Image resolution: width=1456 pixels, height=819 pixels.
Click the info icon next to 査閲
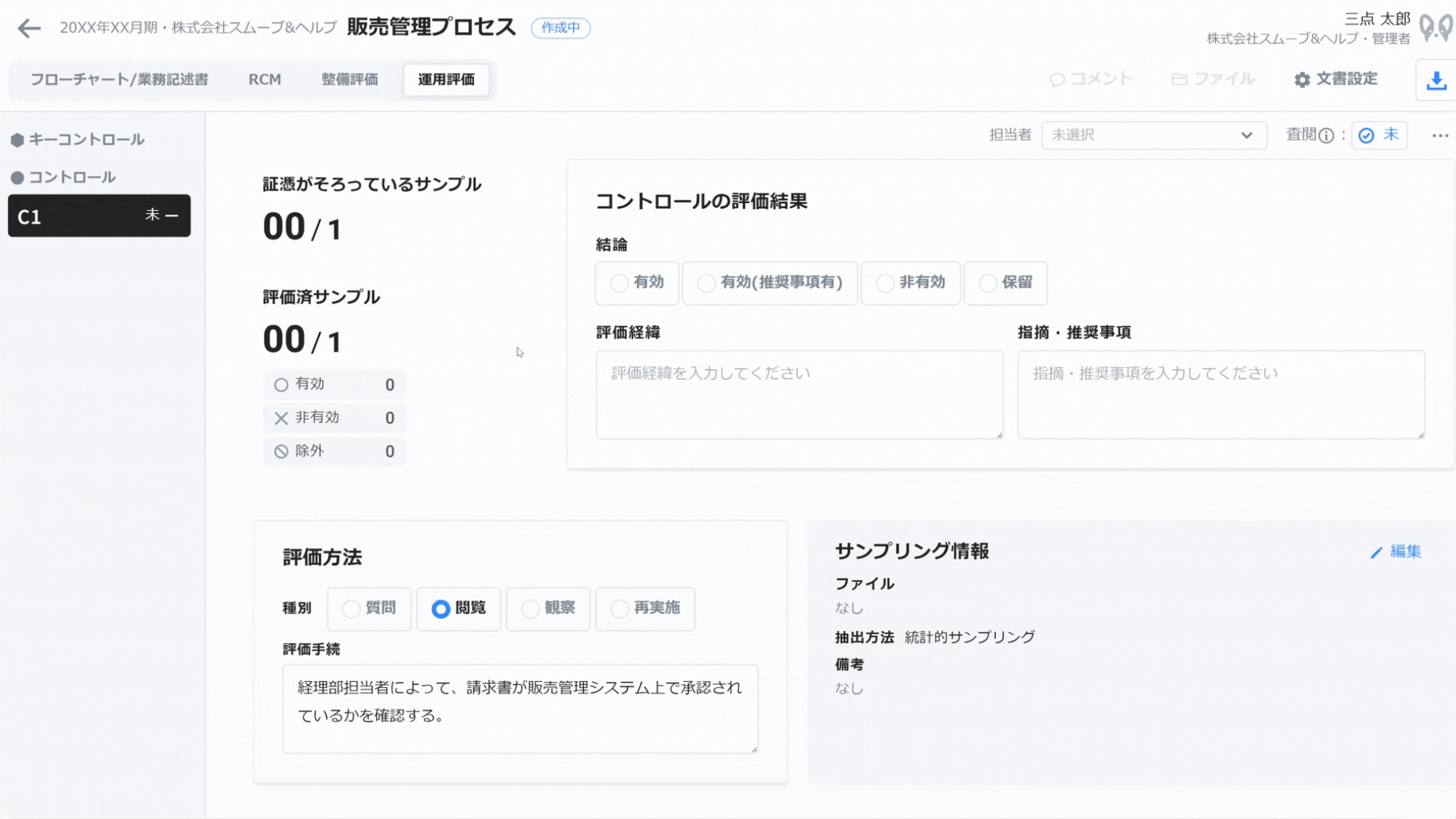(x=1326, y=136)
